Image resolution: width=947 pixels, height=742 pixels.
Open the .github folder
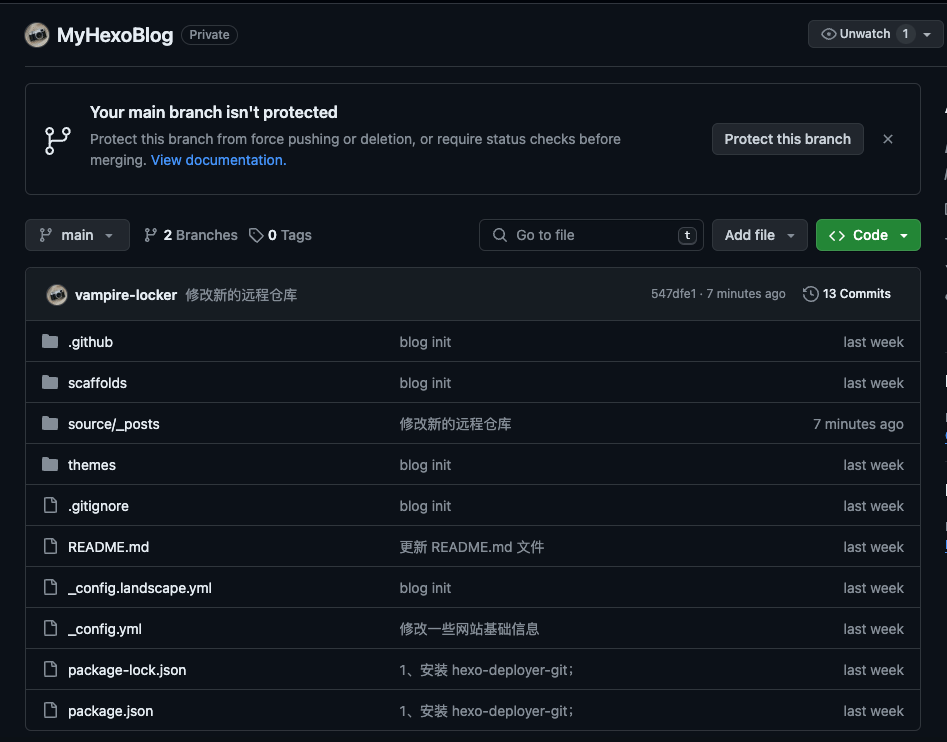point(91,342)
